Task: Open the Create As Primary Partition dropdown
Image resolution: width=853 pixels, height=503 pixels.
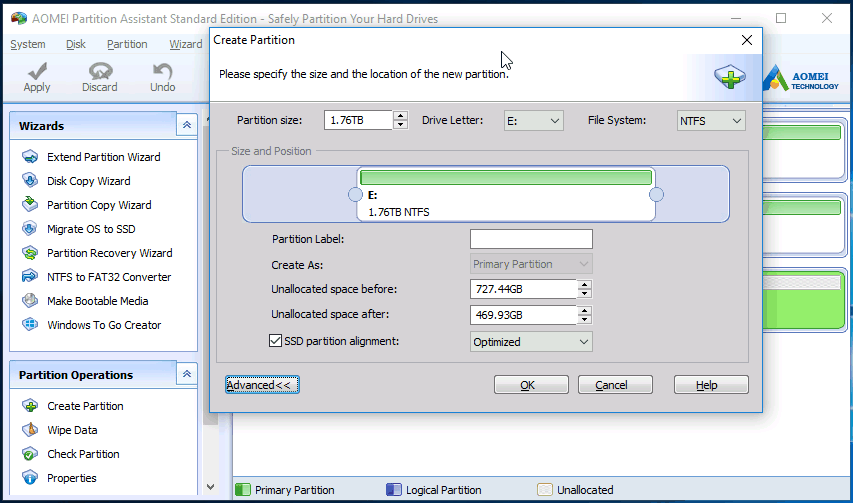Action: tap(531, 264)
